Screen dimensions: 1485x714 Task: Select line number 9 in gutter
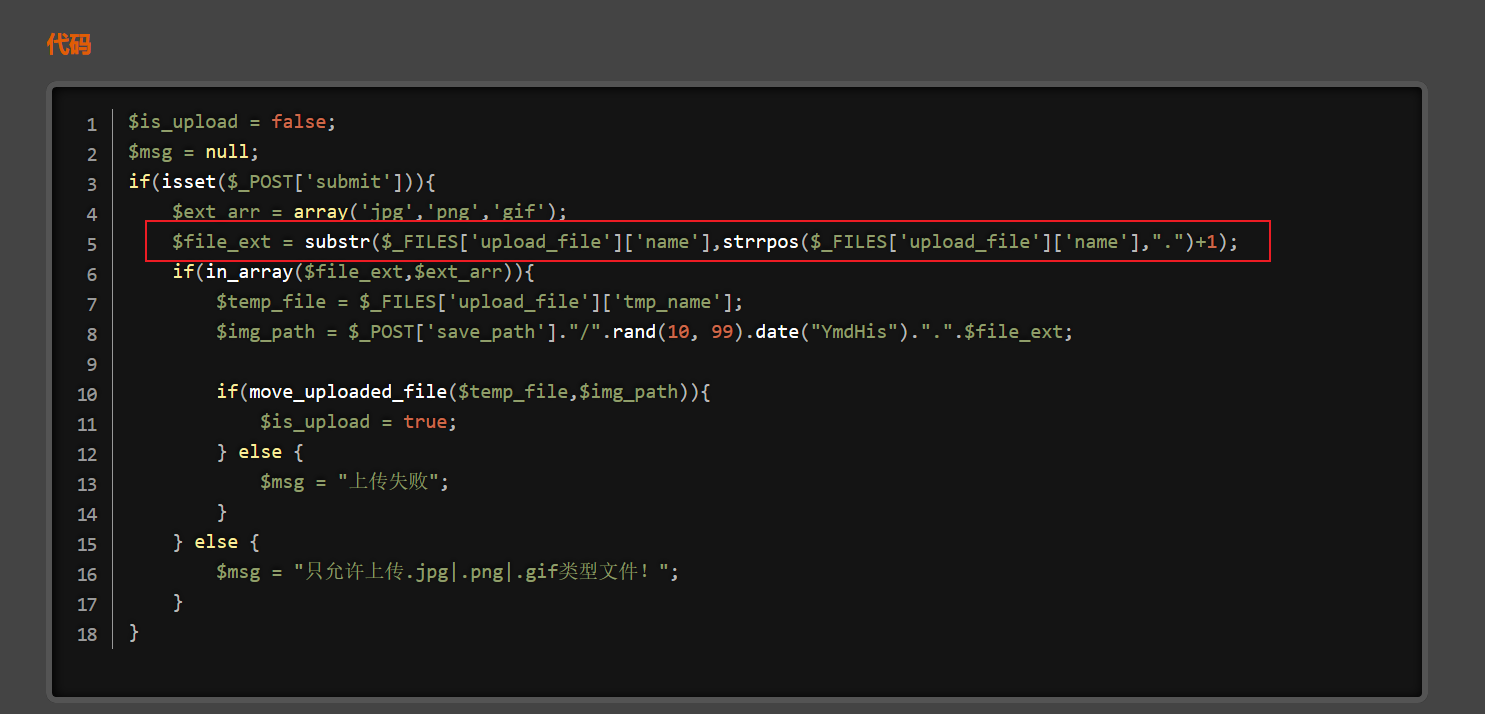(92, 364)
